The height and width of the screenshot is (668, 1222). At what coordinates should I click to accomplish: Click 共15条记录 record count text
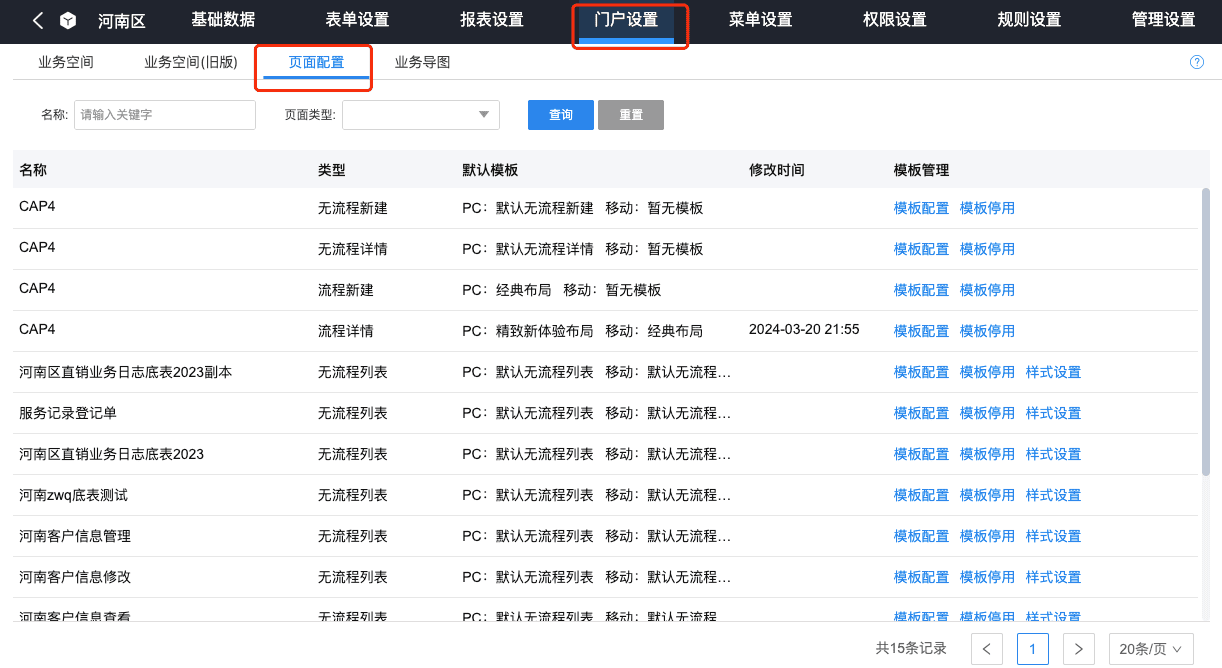(911, 648)
